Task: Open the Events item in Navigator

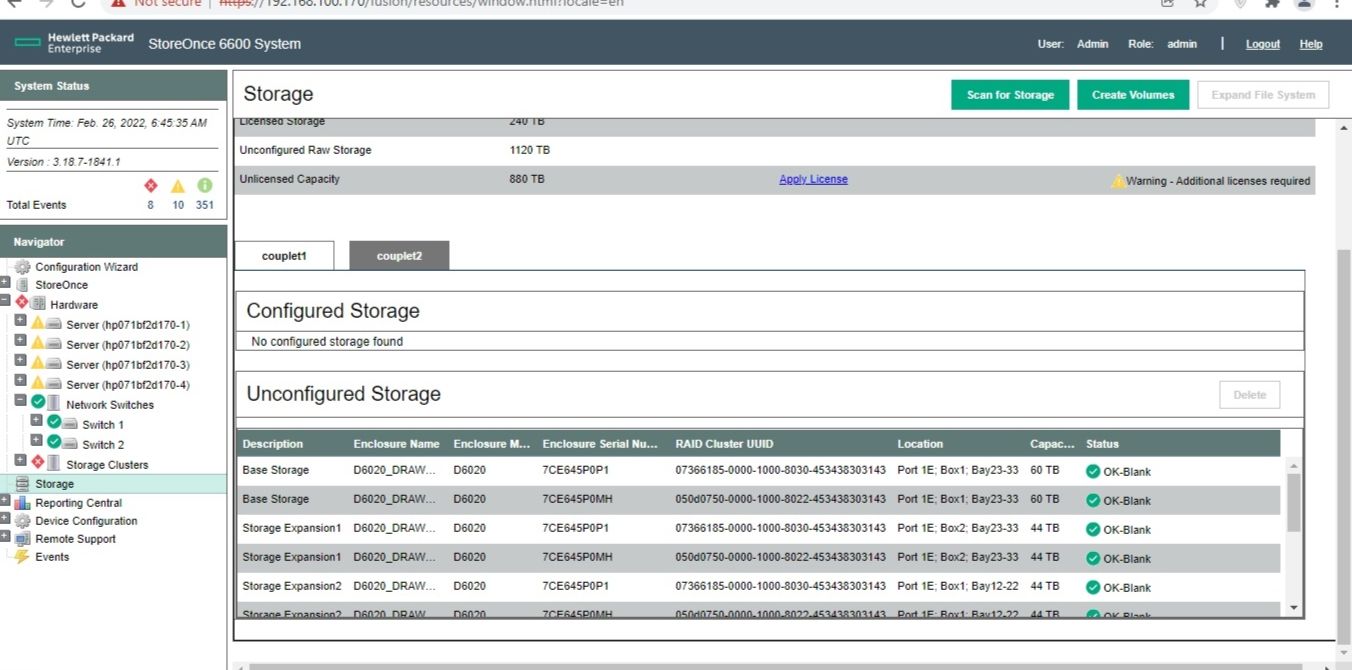Action: pyautogui.click(x=52, y=557)
